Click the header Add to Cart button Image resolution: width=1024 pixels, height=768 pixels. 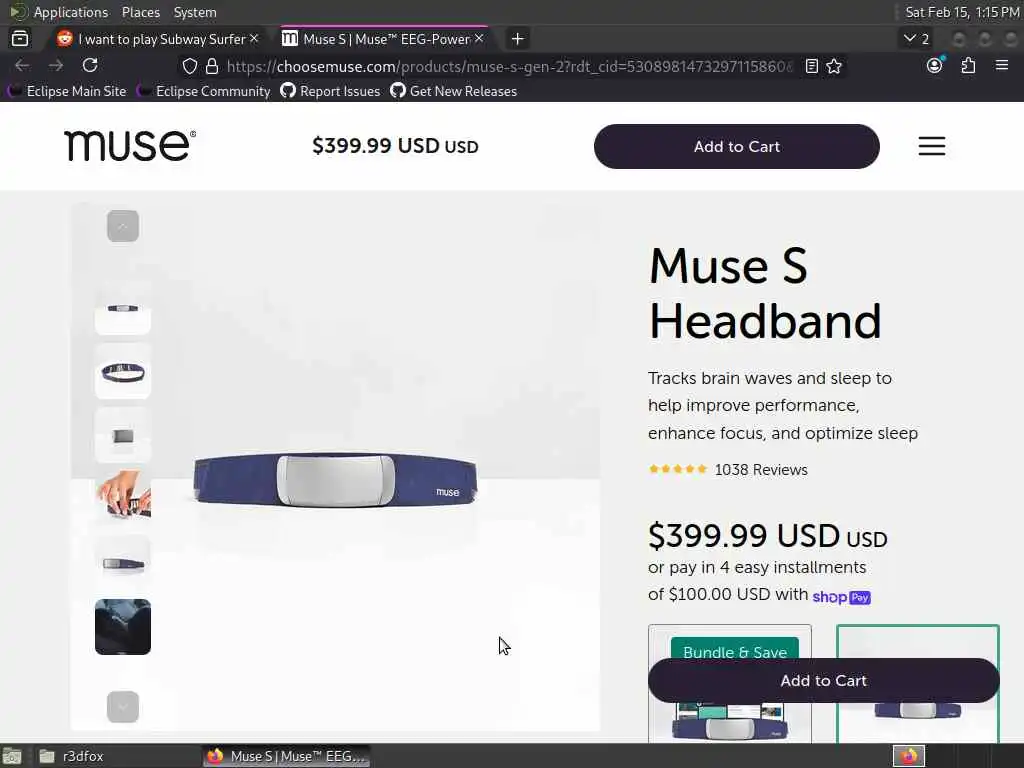[x=737, y=146]
